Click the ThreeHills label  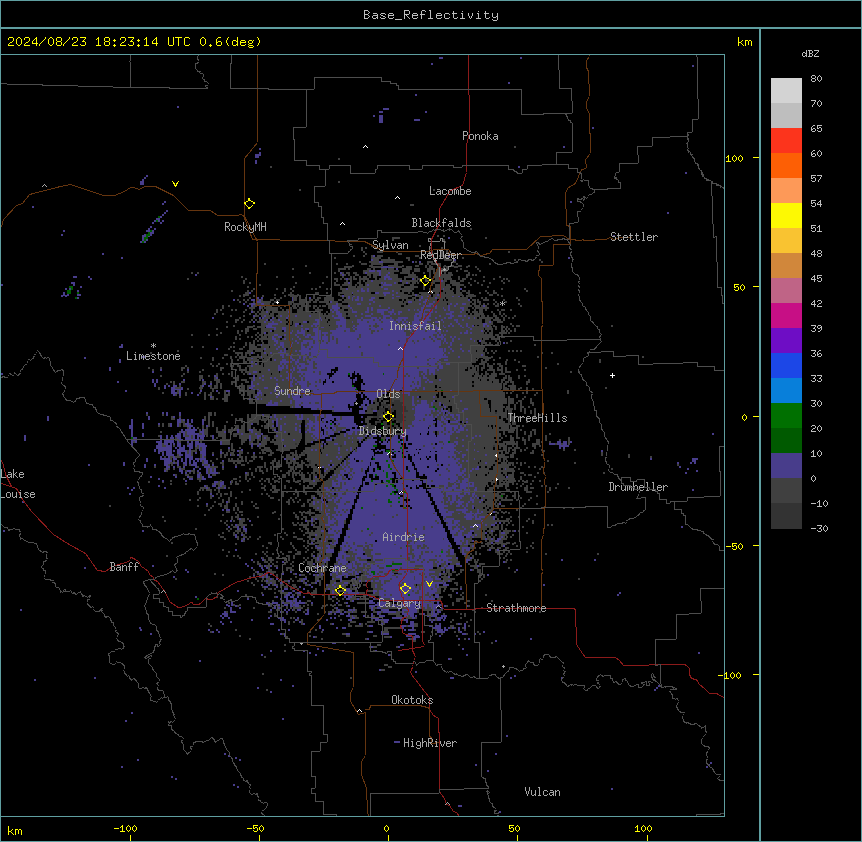click(537, 418)
